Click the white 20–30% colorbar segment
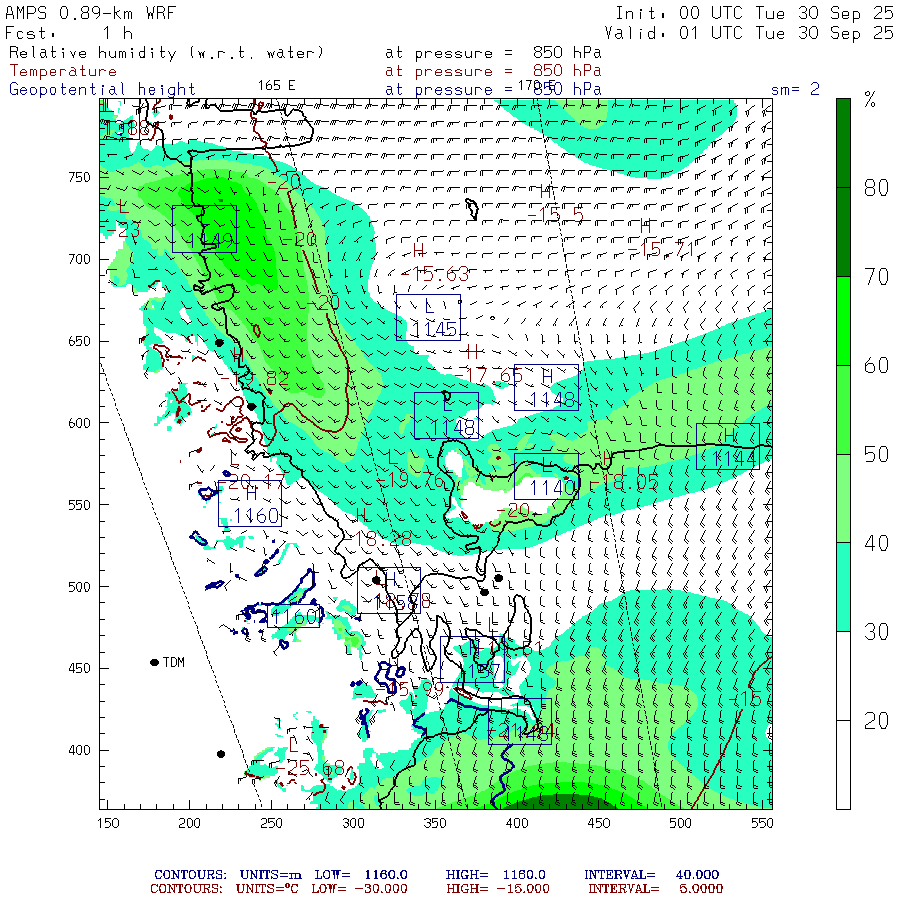This screenshot has height=900, width=900. pos(843,676)
